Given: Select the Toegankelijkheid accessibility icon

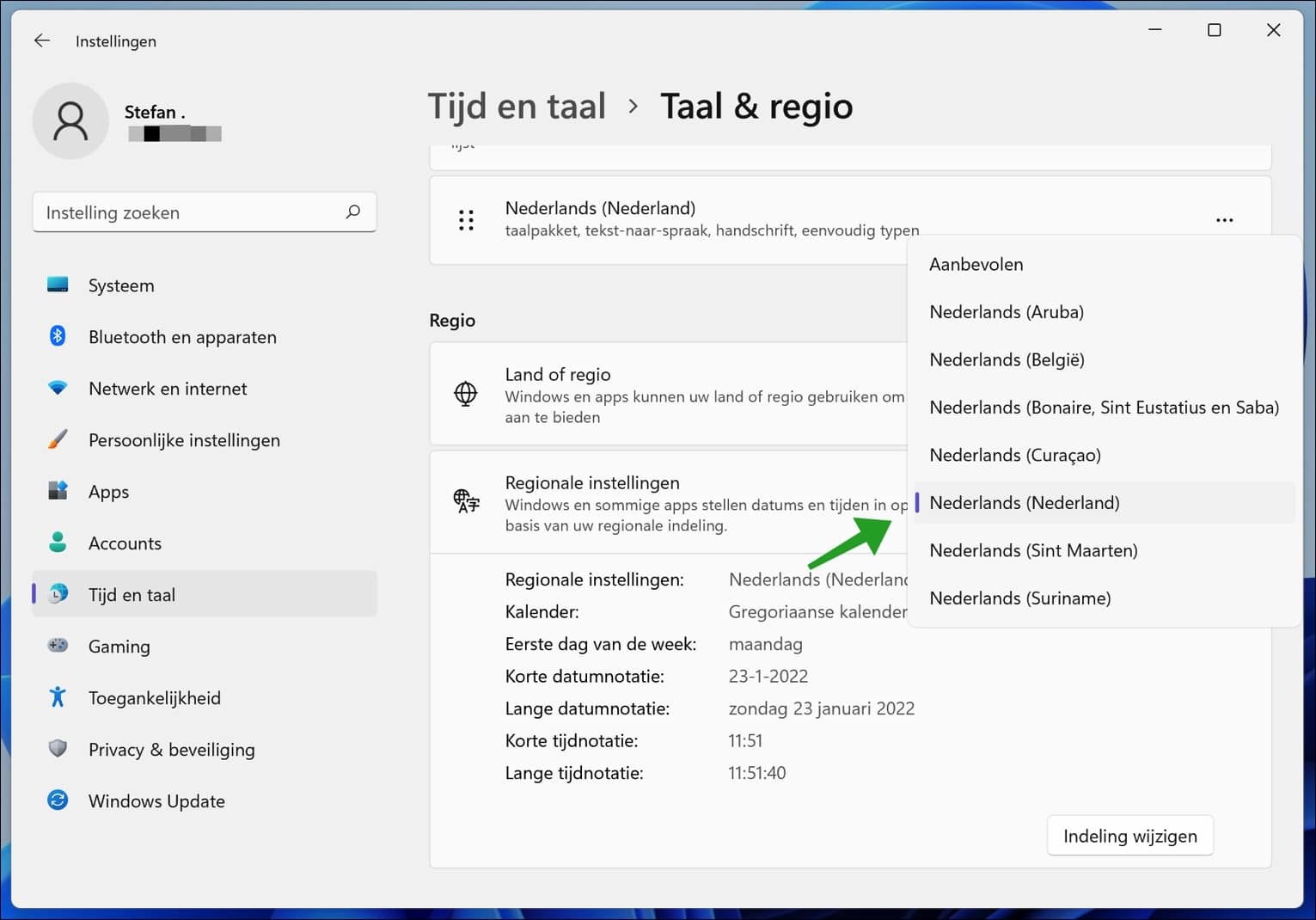Looking at the screenshot, I should 57,697.
